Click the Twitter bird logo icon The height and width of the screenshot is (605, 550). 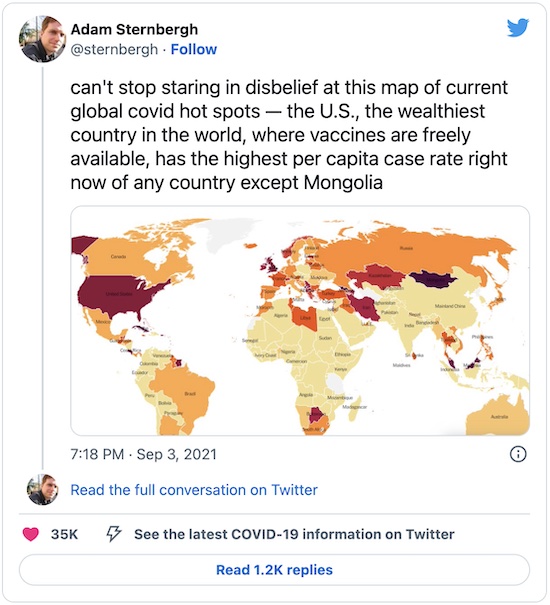point(518,27)
